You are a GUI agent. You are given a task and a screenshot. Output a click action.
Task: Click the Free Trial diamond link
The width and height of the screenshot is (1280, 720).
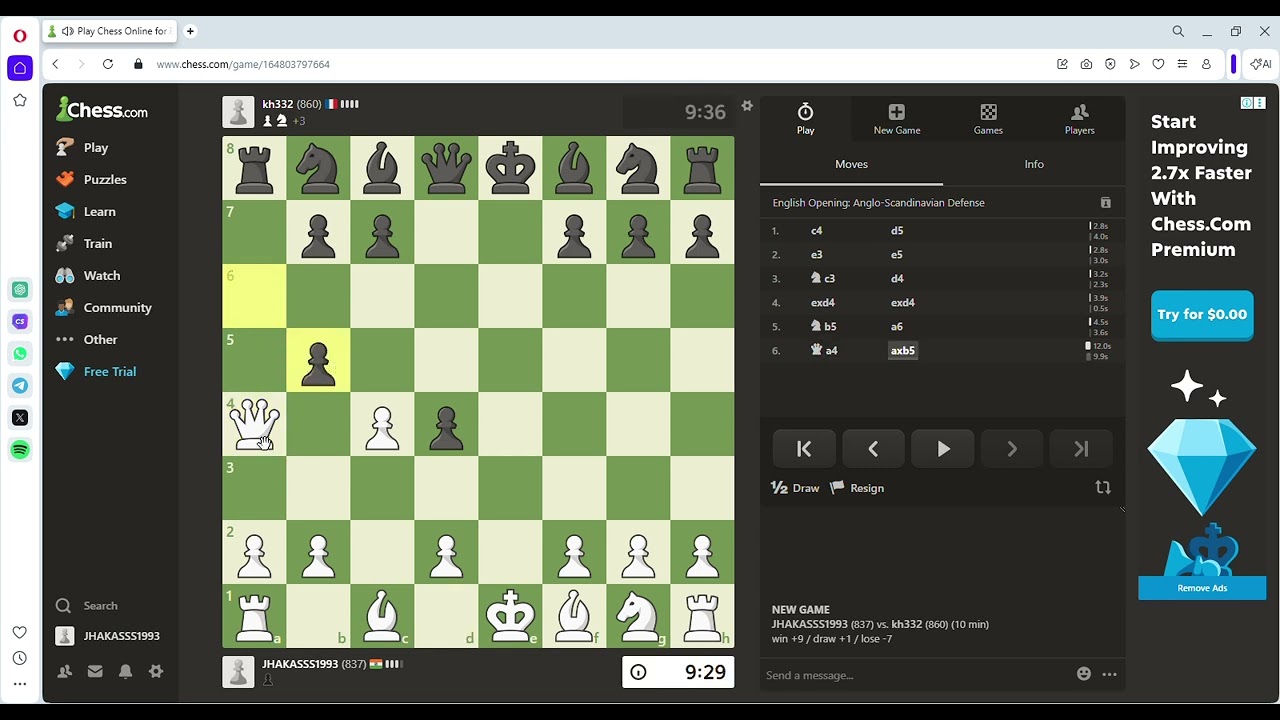95,371
